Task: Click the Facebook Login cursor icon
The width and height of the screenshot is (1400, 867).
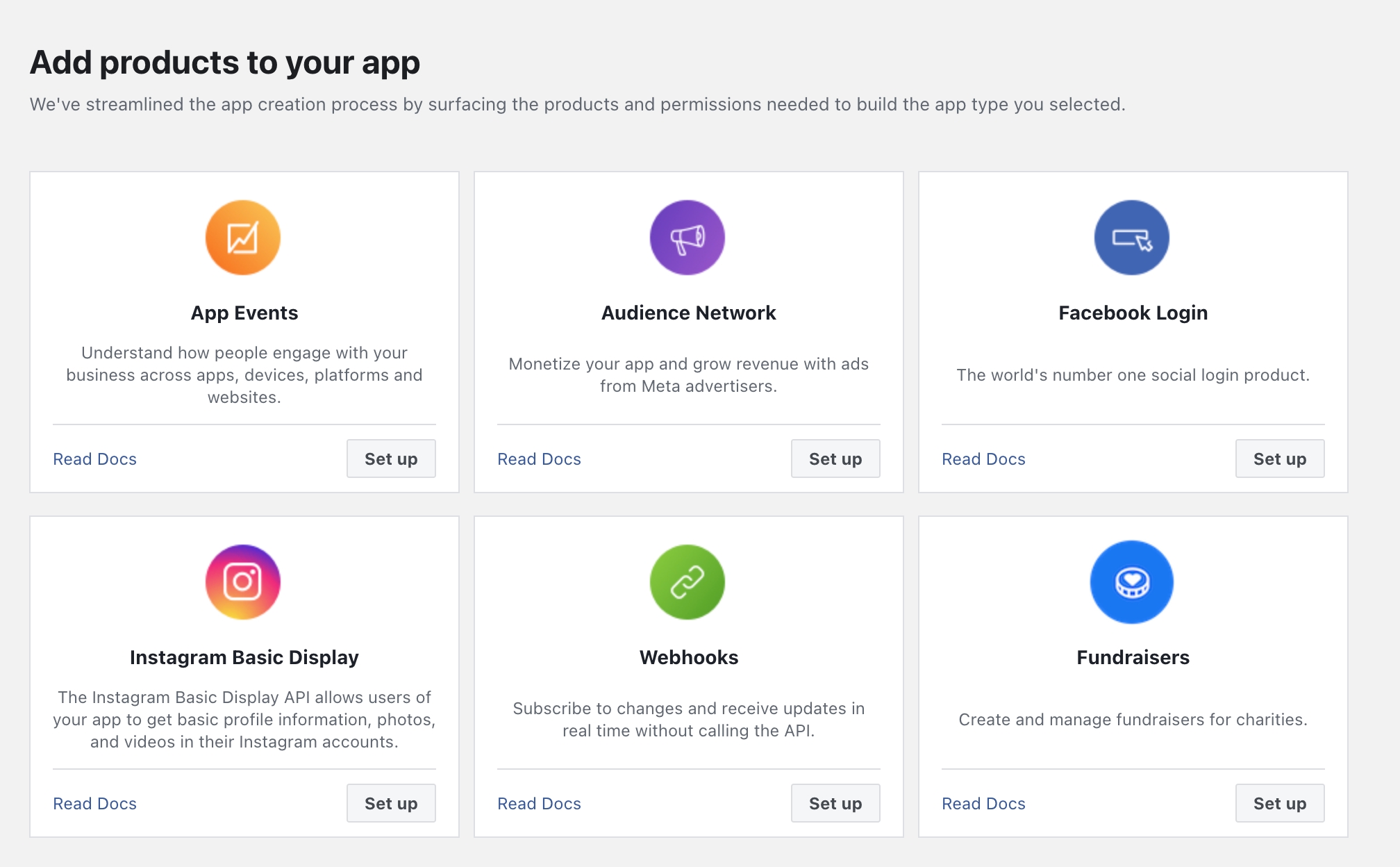Action: 1132,238
